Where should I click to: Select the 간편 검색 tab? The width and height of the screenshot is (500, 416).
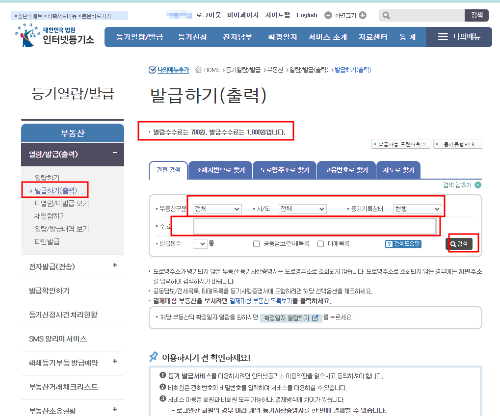point(168,170)
